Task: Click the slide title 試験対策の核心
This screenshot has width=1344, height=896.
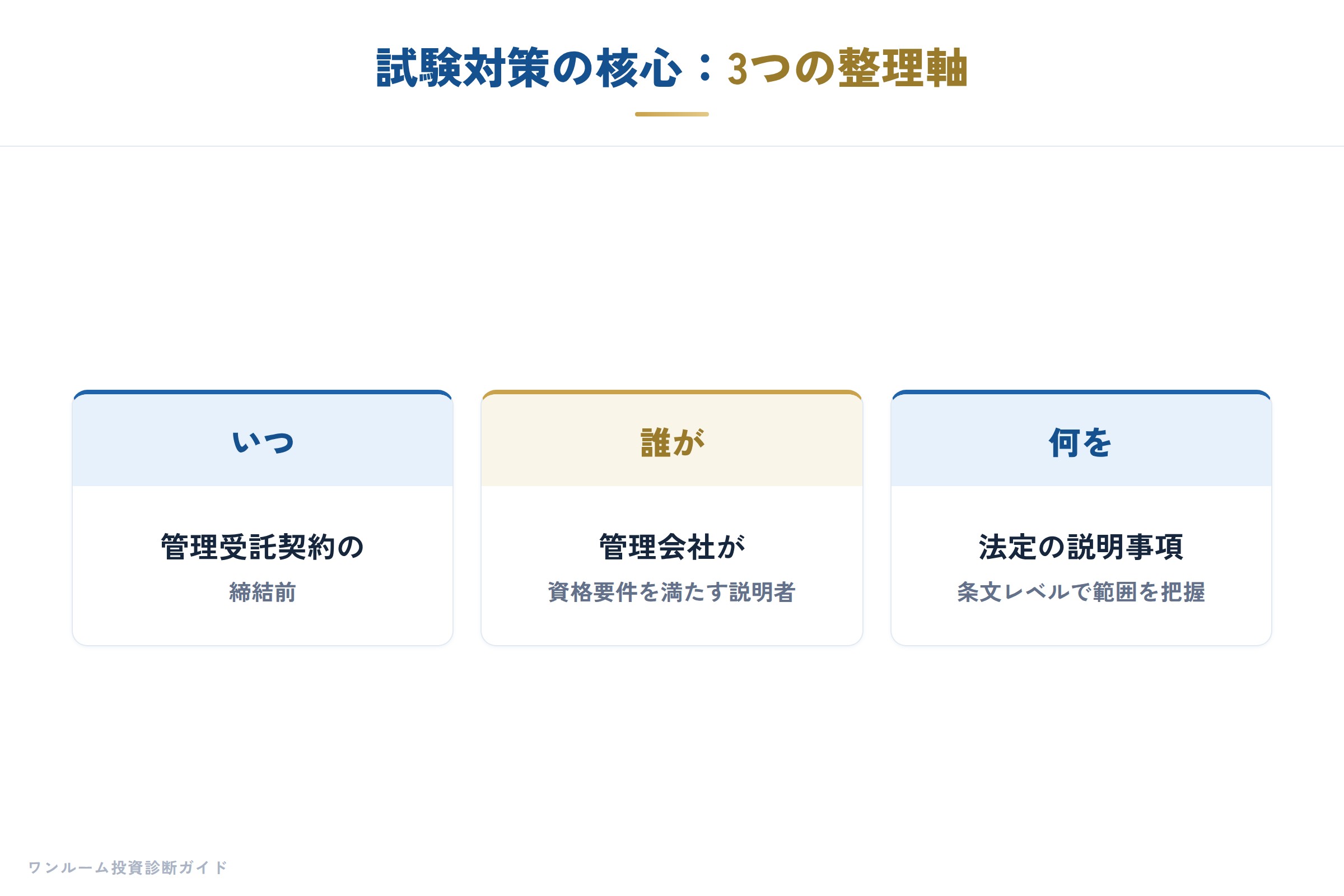Action: [529, 68]
